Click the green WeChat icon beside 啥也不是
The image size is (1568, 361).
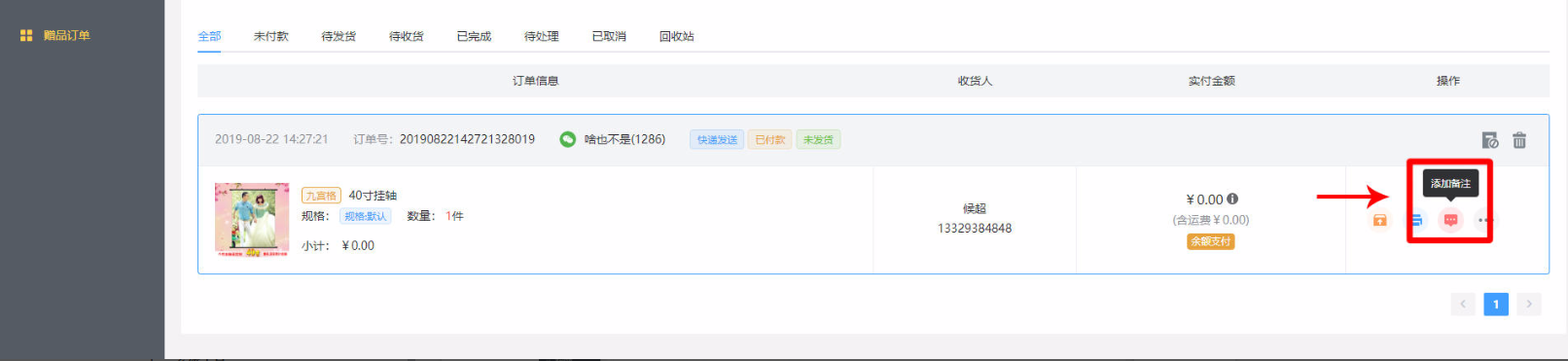pyautogui.click(x=568, y=139)
